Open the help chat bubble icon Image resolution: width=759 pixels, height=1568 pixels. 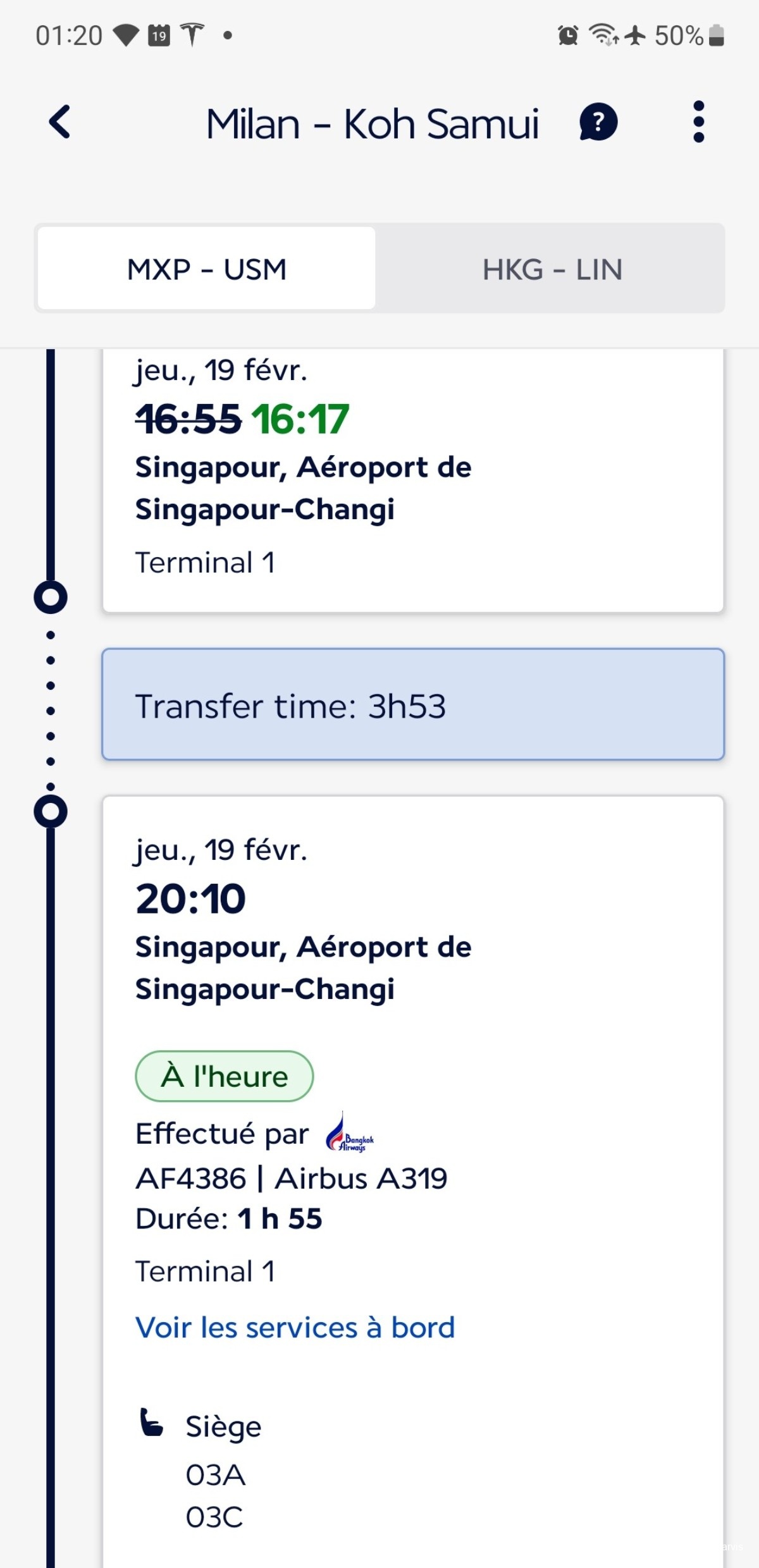click(x=598, y=122)
